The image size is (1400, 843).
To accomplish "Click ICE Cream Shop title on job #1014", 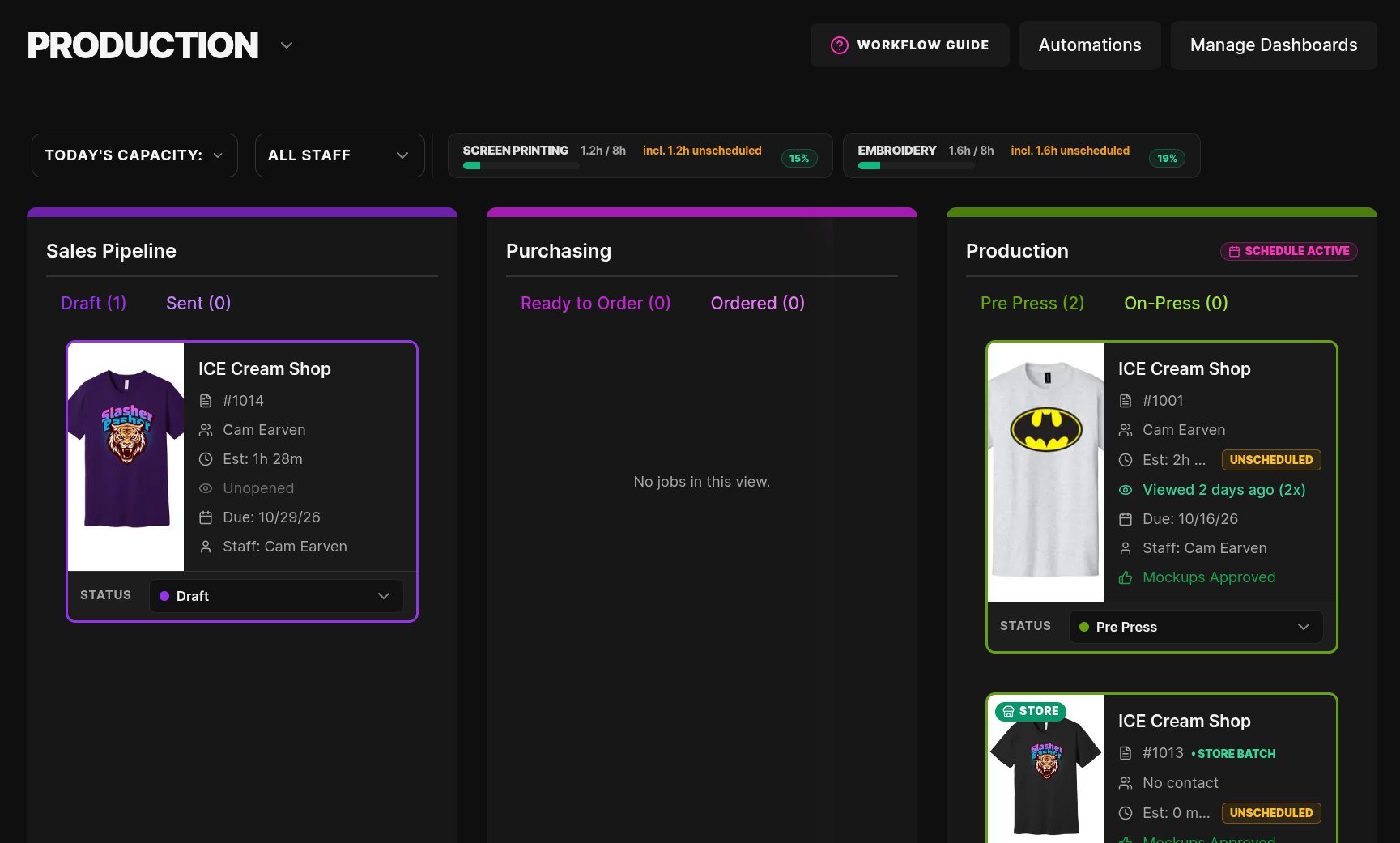I will click(x=265, y=369).
